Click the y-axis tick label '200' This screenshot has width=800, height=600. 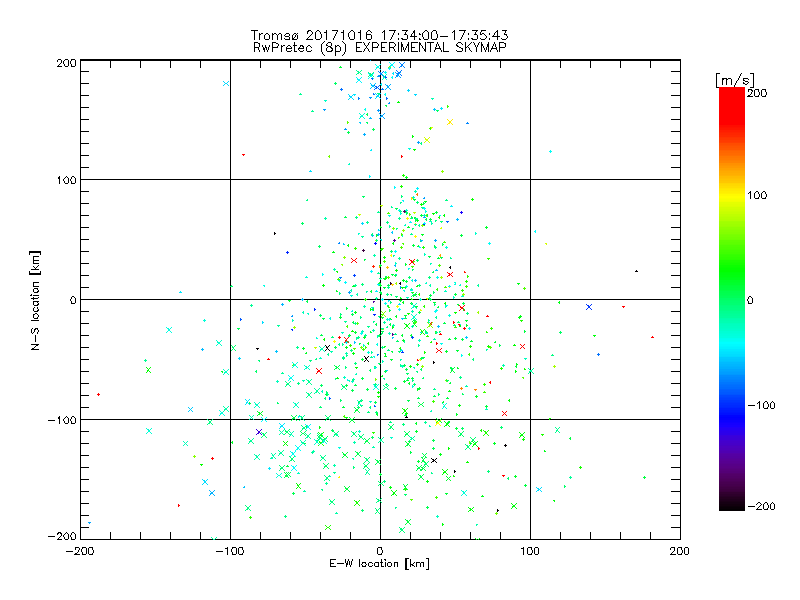(66, 63)
